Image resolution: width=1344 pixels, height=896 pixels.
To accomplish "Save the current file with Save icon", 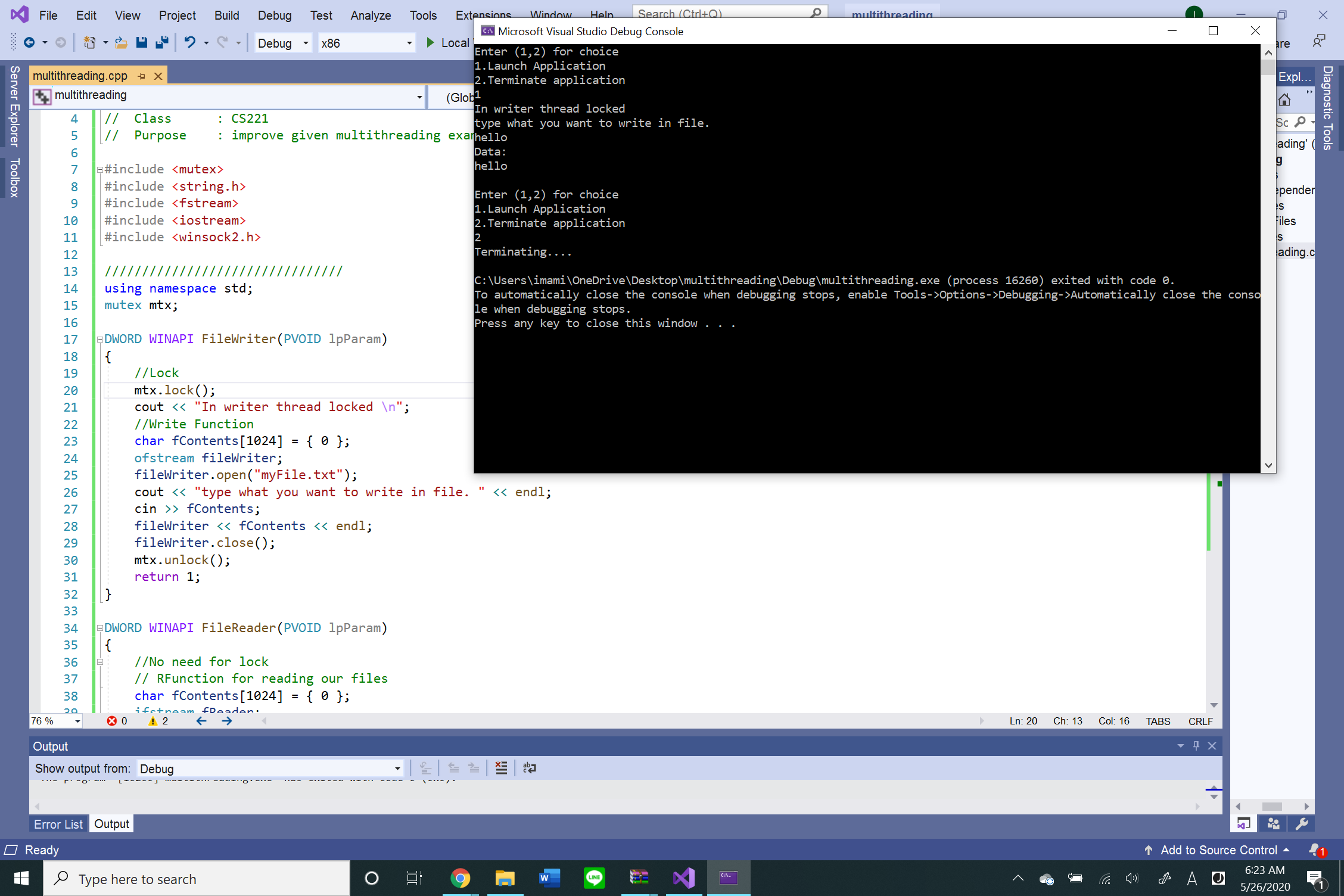I will [x=142, y=43].
